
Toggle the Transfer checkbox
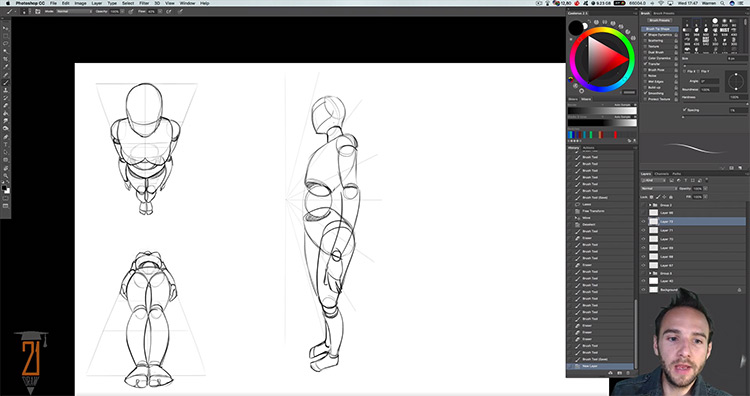(x=645, y=64)
